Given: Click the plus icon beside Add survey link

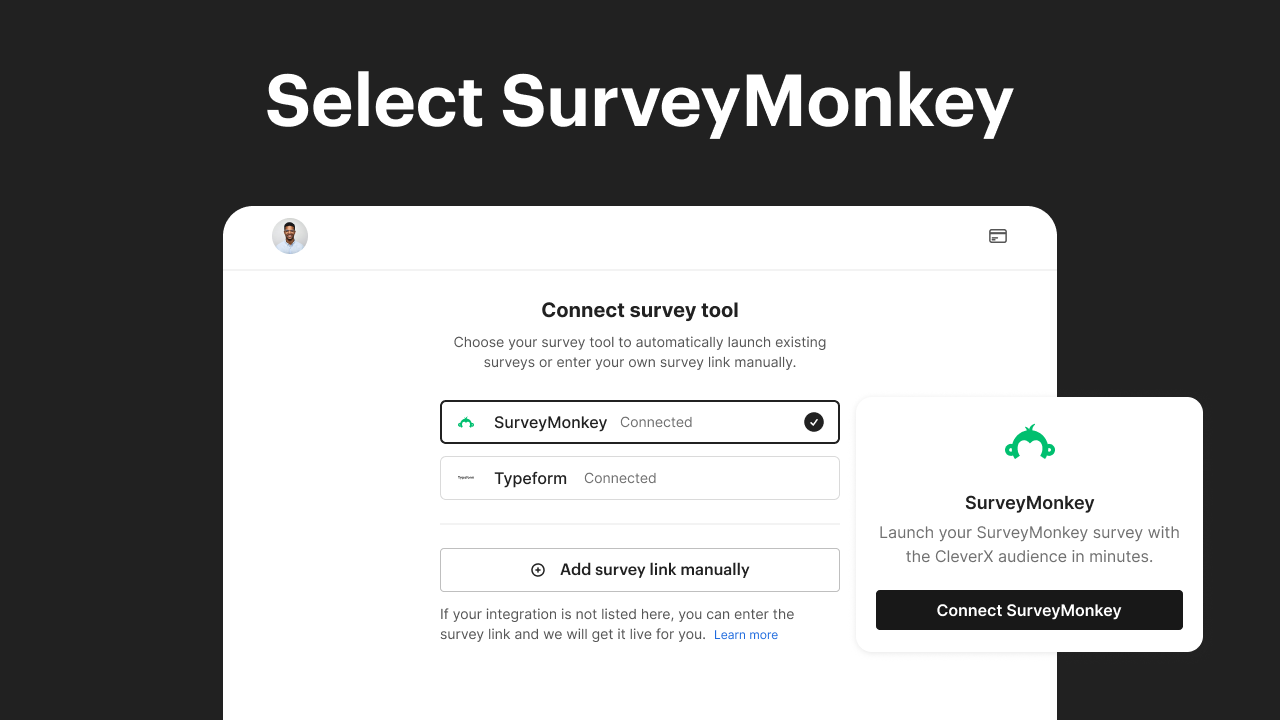Looking at the screenshot, I should tap(537, 569).
